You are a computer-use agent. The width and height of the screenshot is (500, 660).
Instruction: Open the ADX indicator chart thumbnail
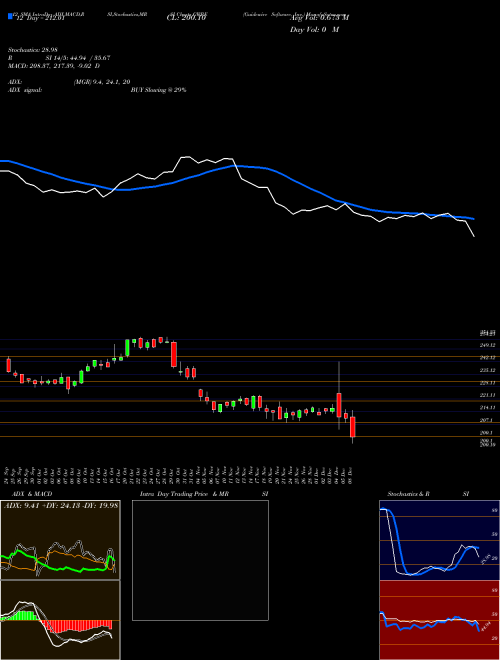click(60, 540)
